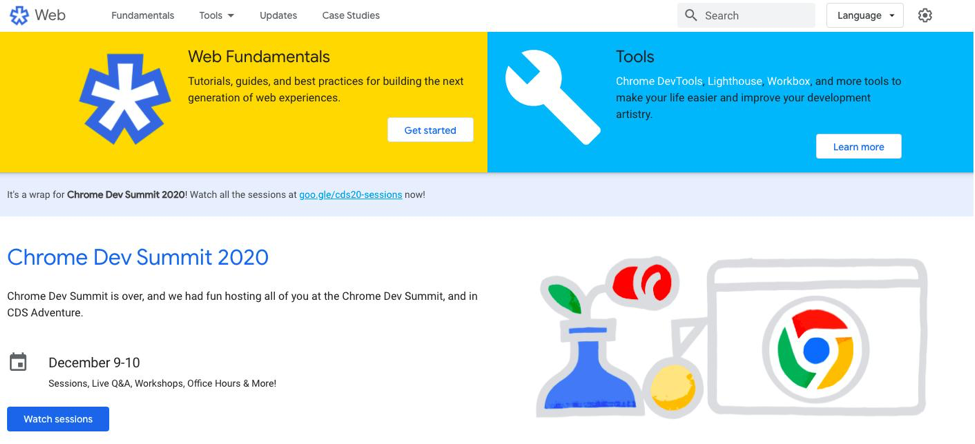The height and width of the screenshot is (444, 975).
Task: Open the Updates menu item
Action: [278, 16]
